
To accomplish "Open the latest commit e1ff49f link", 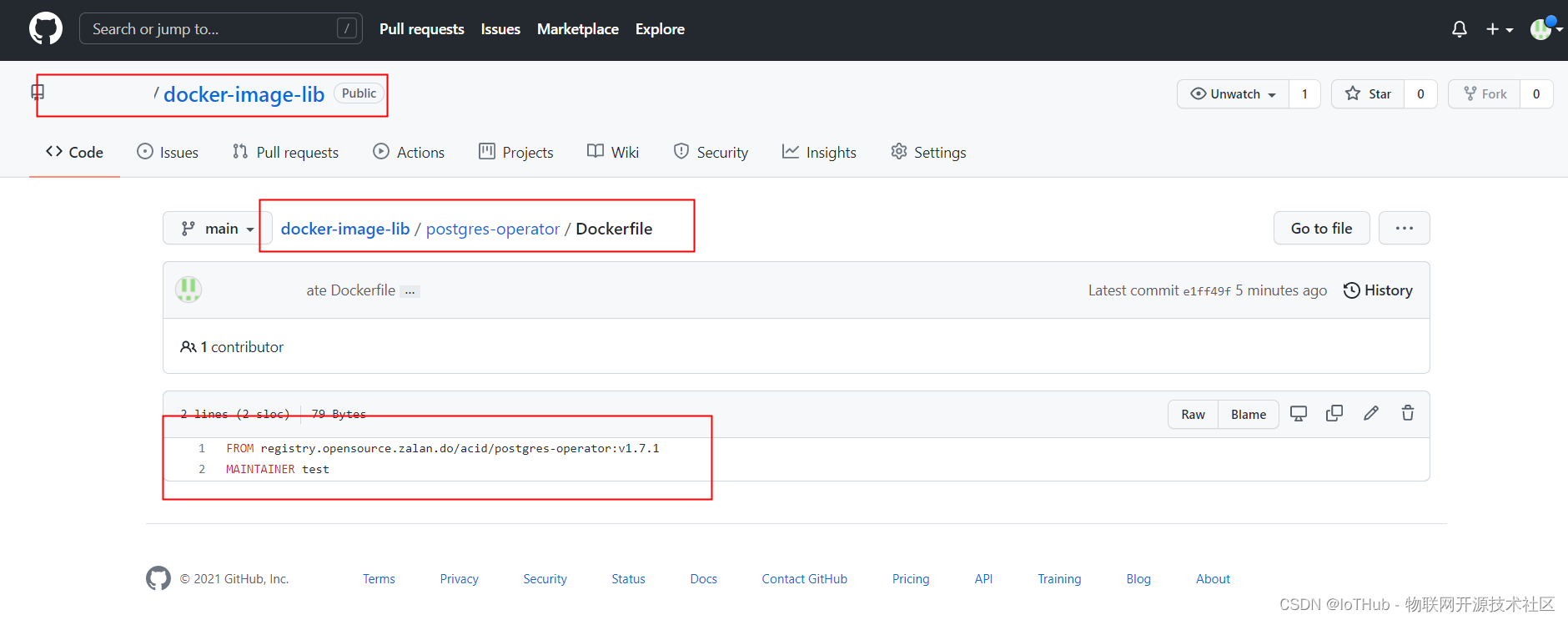I will [x=1207, y=291].
